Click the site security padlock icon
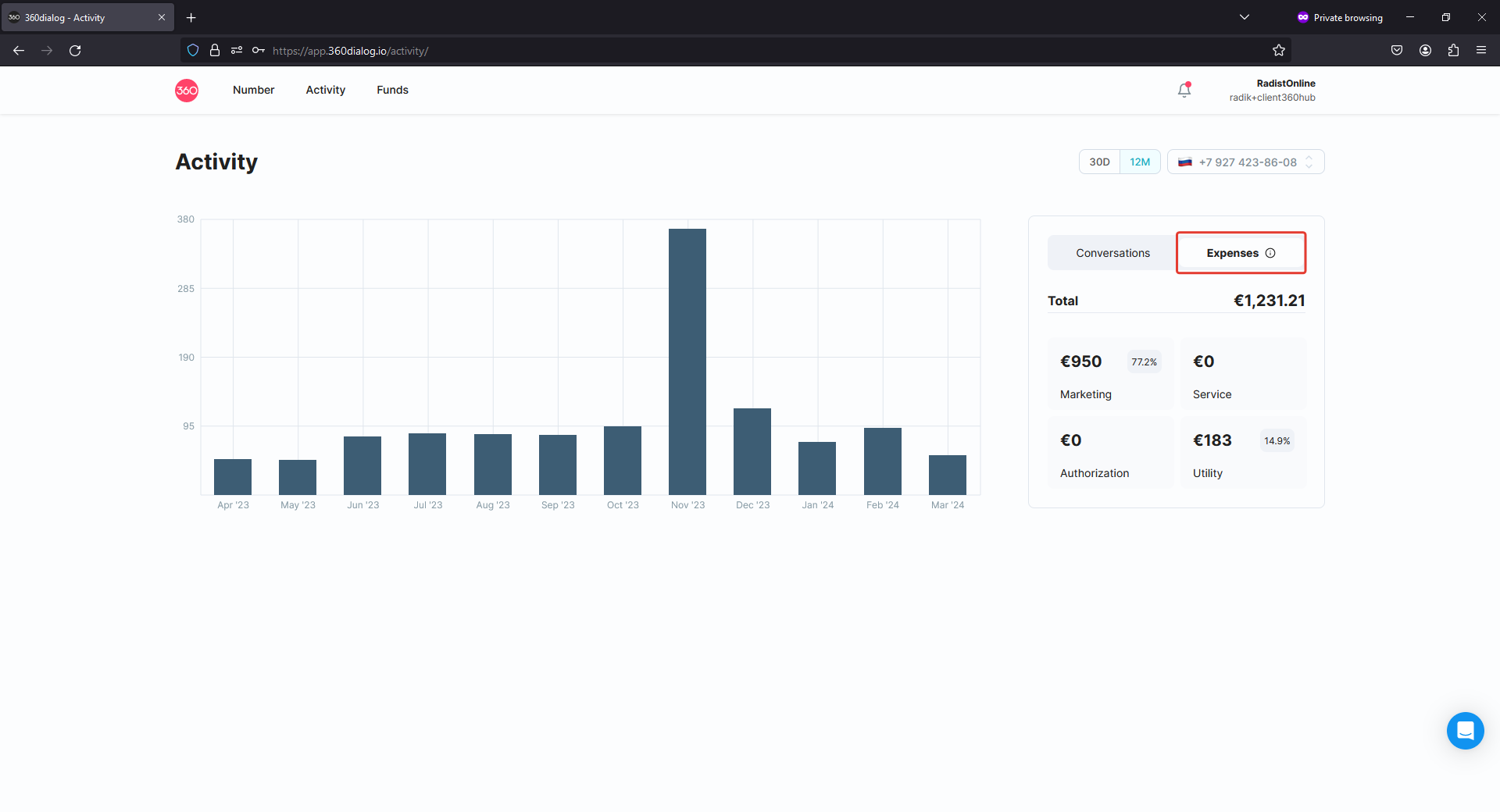Viewport: 1500px width, 812px height. click(215, 51)
